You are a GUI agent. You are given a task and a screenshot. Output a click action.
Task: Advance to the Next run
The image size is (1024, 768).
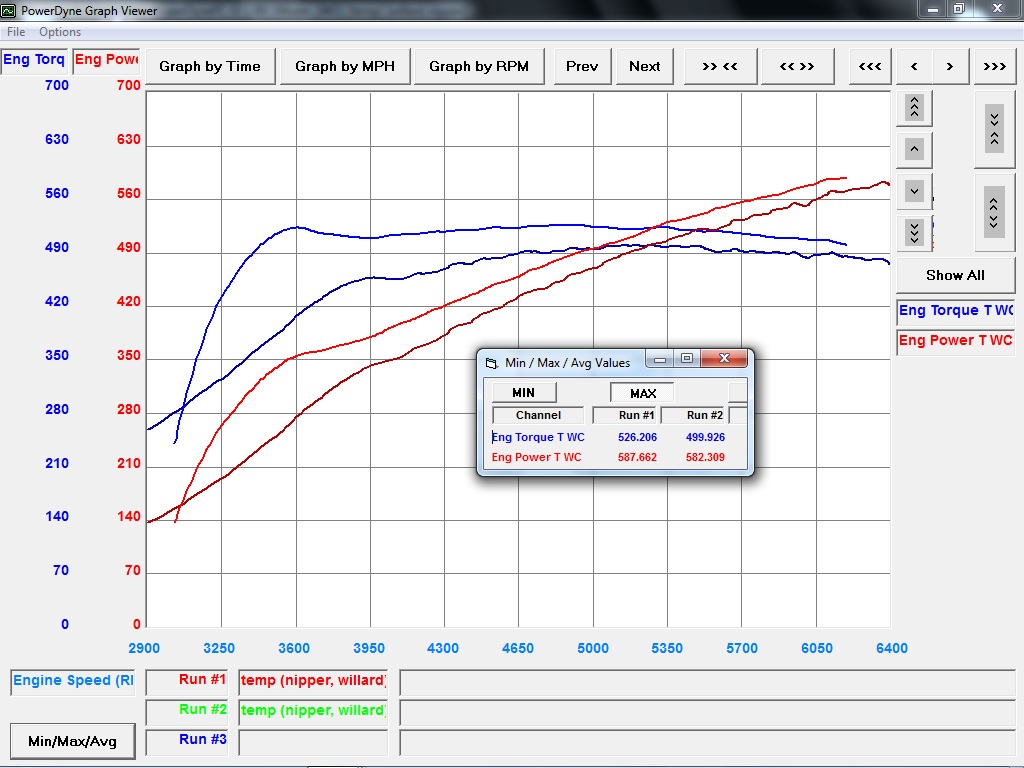tap(644, 66)
